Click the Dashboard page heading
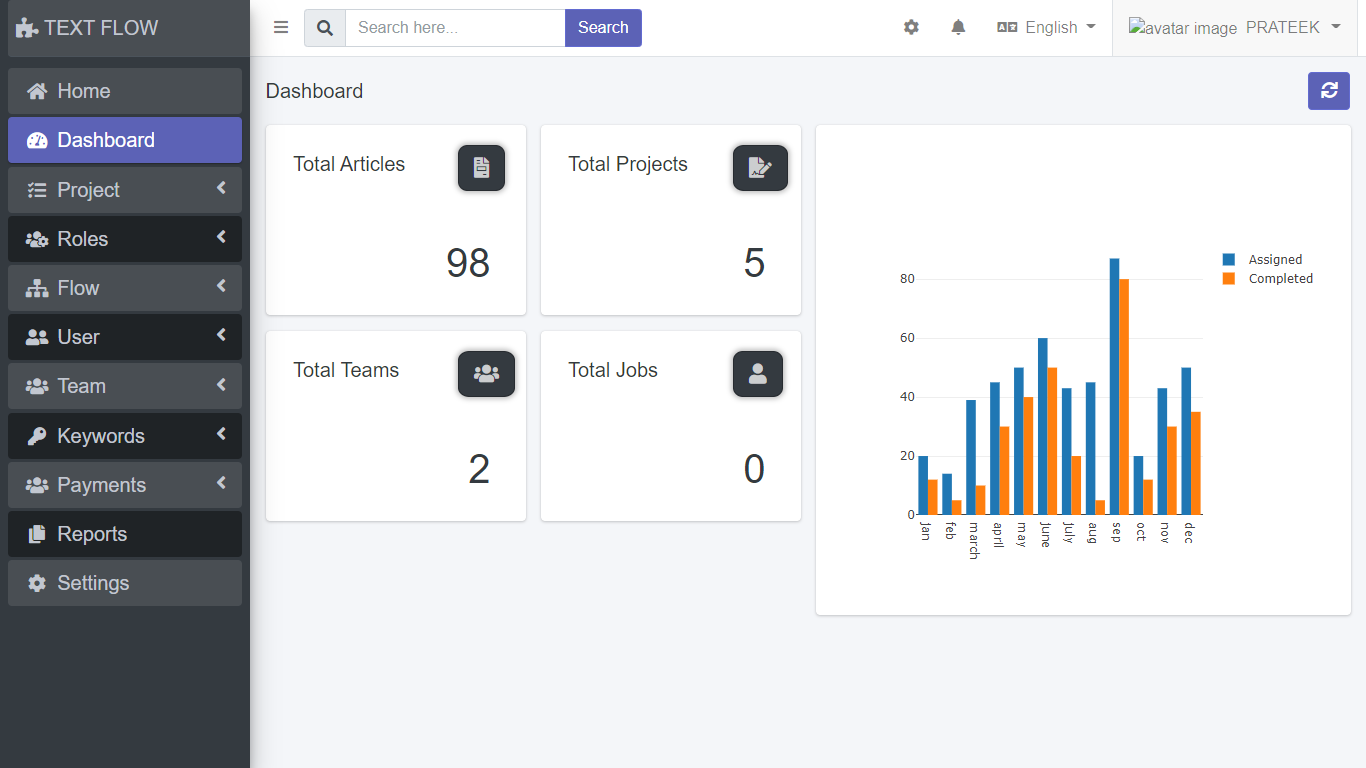Screen dimensions: 1366x768 coord(314,91)
